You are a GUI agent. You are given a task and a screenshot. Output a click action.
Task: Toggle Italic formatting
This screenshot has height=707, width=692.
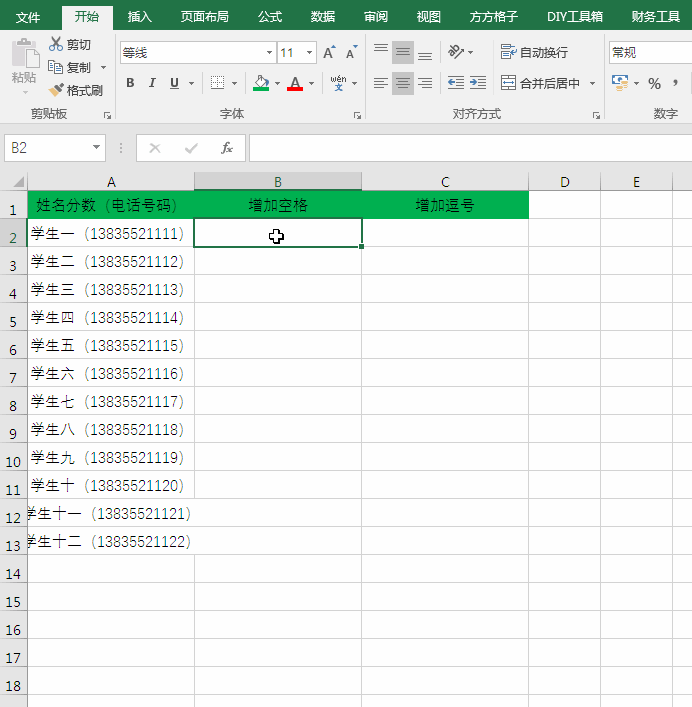pyautogui.click(x=152, y=83)
